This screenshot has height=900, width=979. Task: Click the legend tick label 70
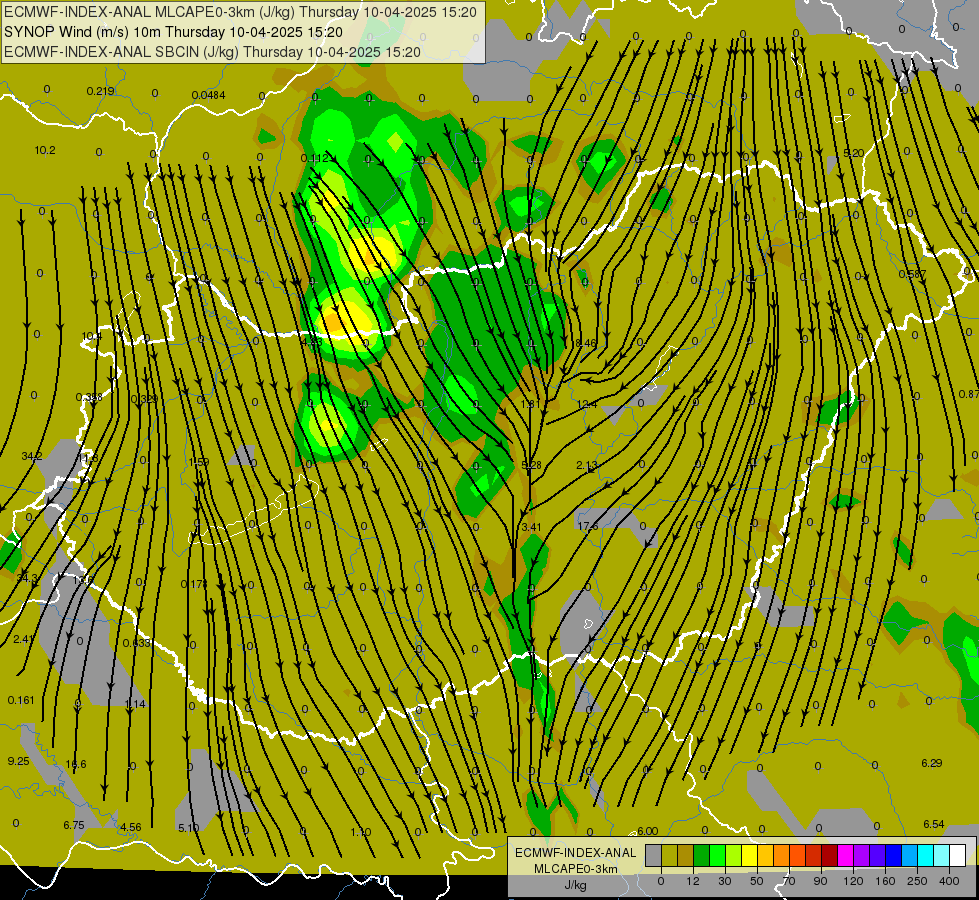pyautogui.click(x=789, y=881)
